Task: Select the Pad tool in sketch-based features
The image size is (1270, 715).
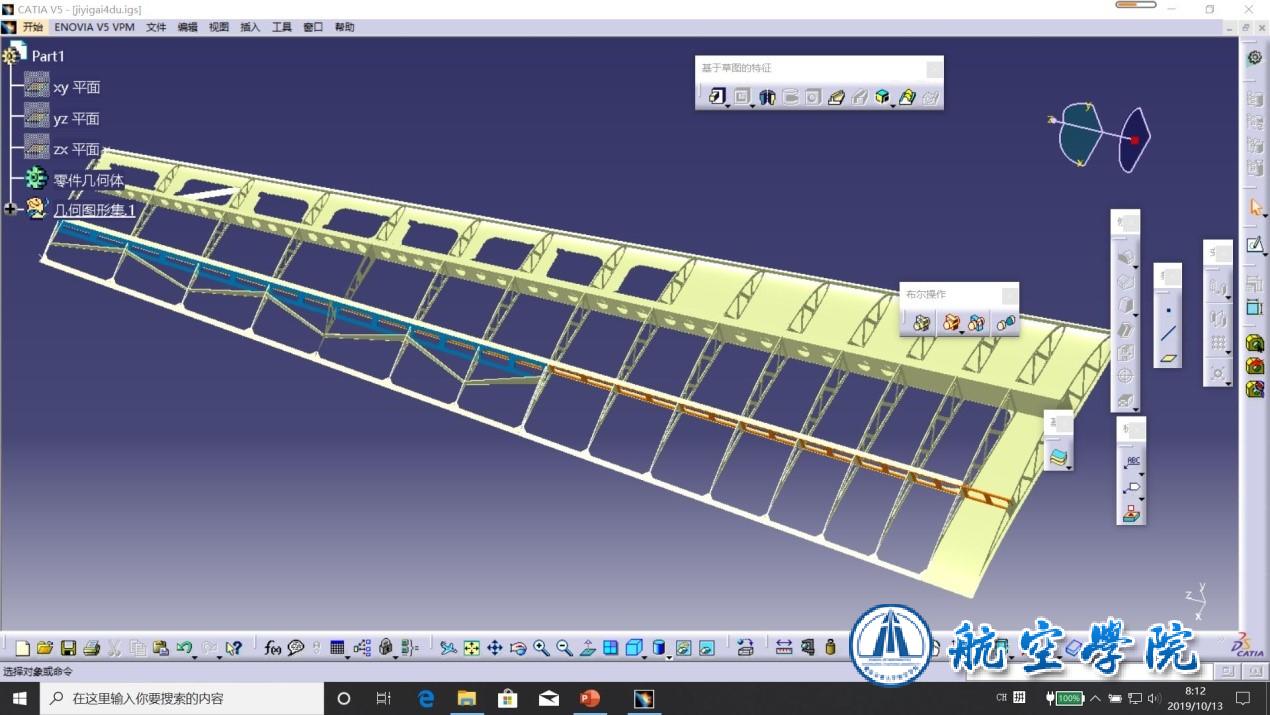Action: click(x=716, y=97)
